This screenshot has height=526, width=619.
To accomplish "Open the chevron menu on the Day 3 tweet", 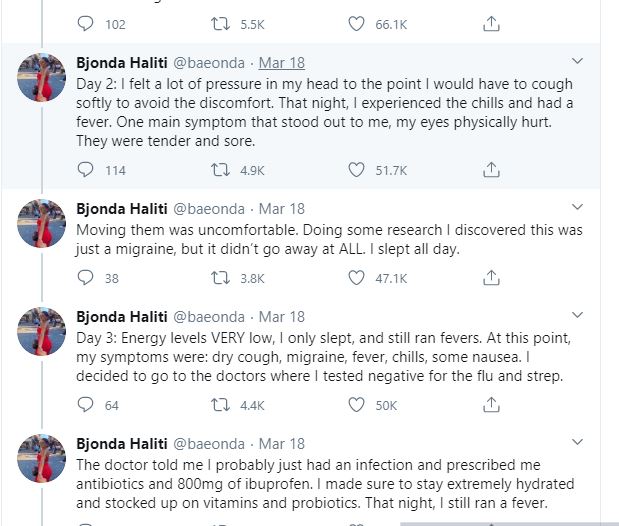I will click(577, 315).
